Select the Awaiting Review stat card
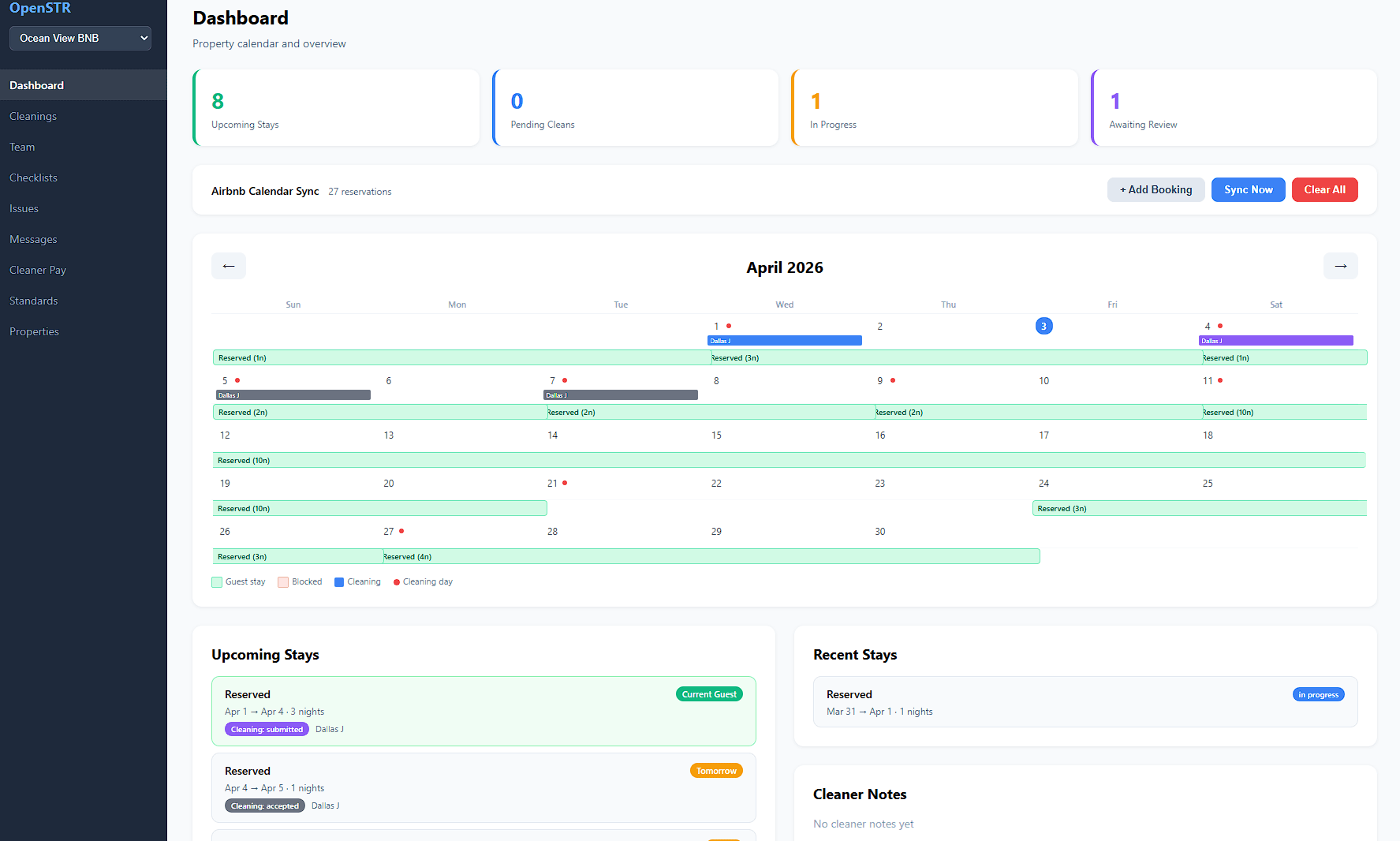1400x841 pixels. (1234, 108)
